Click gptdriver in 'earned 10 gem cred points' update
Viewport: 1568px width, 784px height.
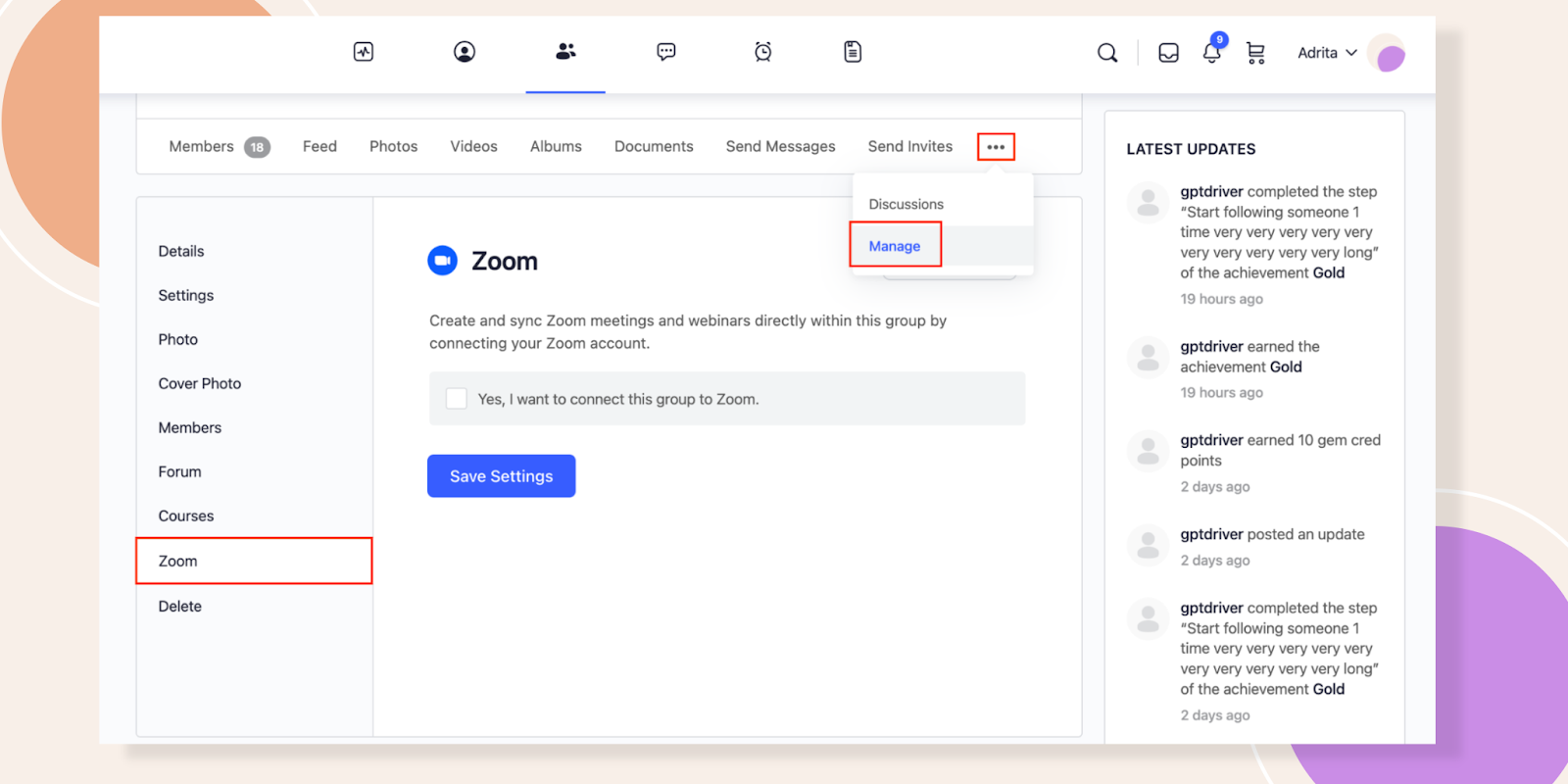(x=1211, y=440)
